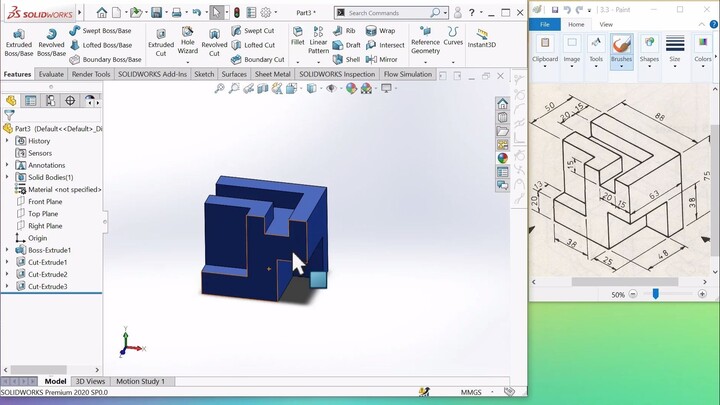Image resolution: width=720 pixels, height=405 pixels.
Task: Click the Rebuild traffic light icon
Action: [x=237, y=13]
